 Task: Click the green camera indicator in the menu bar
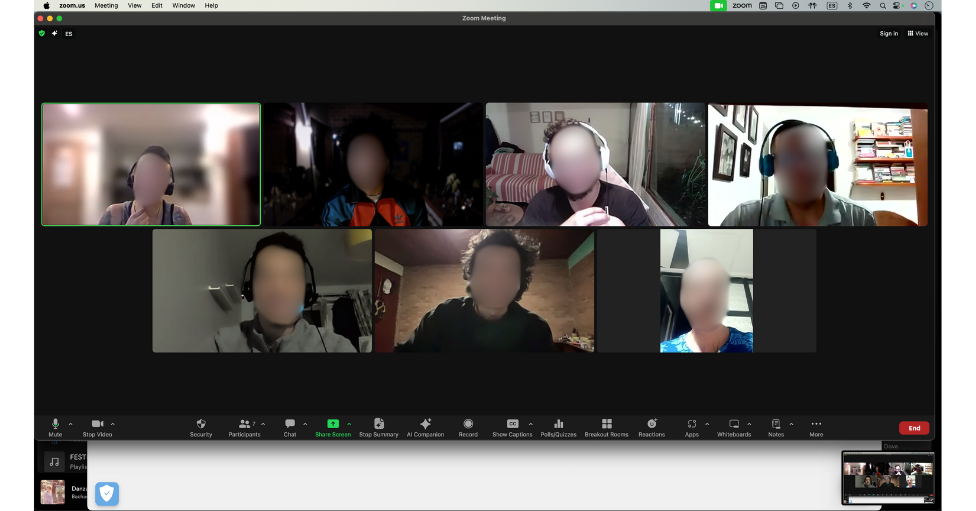coord(718,6)
